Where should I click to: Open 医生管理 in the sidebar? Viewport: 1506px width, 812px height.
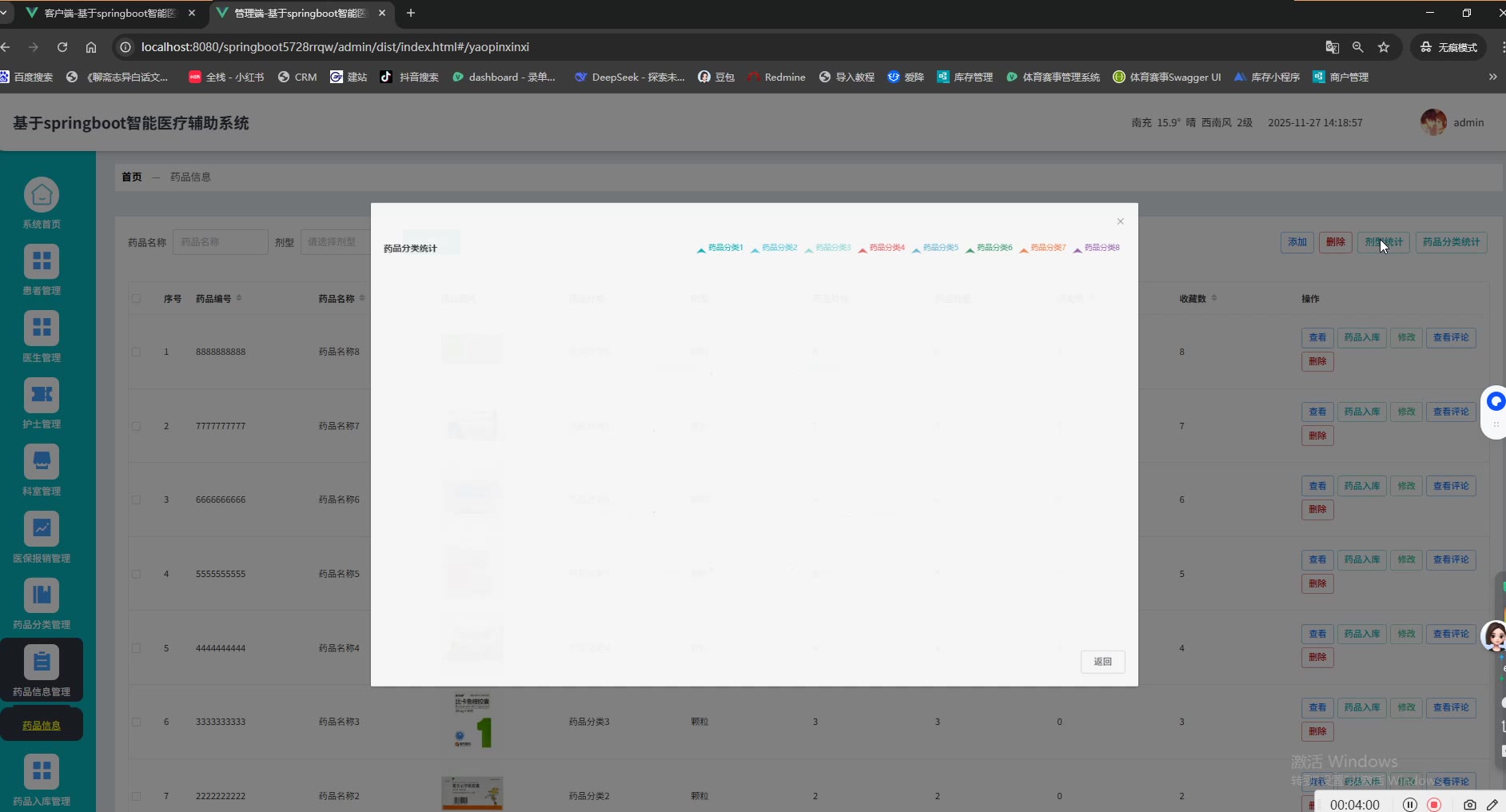point(42,328)
